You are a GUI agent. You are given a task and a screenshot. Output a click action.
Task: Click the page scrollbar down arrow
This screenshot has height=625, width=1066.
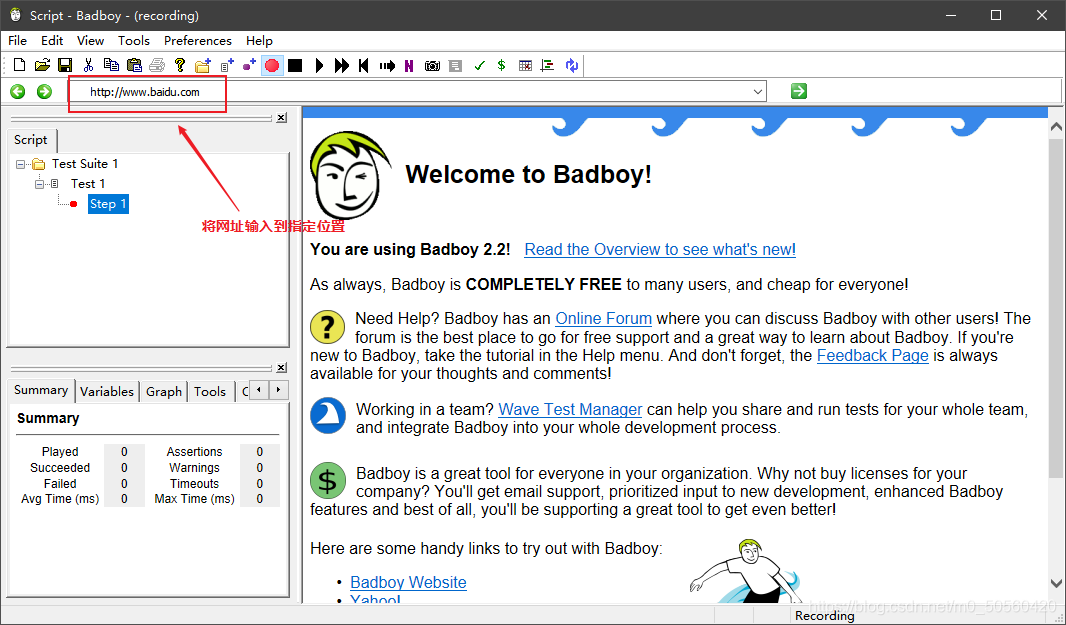(1056, 583)
